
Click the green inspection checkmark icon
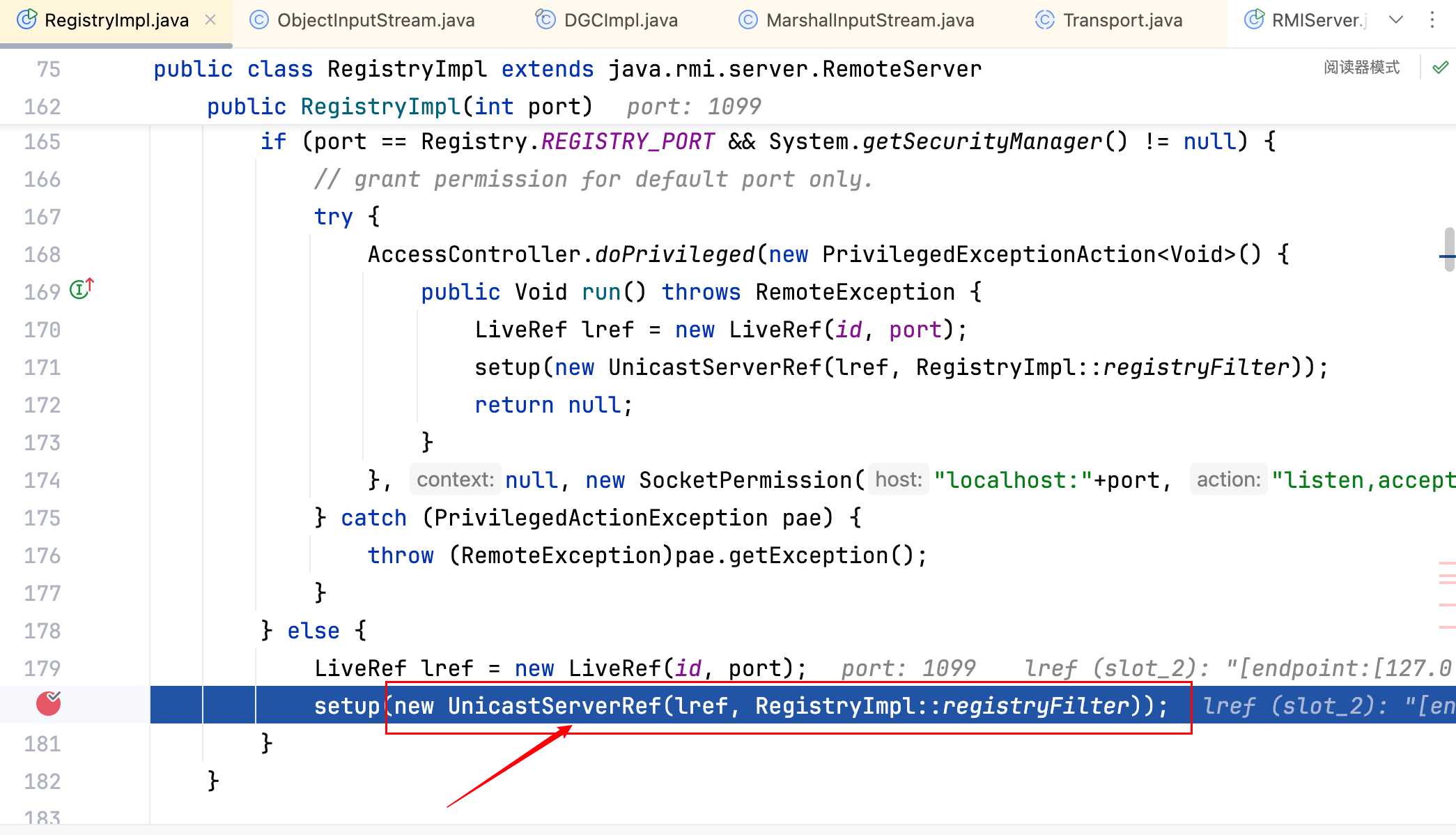[1441, 68]
